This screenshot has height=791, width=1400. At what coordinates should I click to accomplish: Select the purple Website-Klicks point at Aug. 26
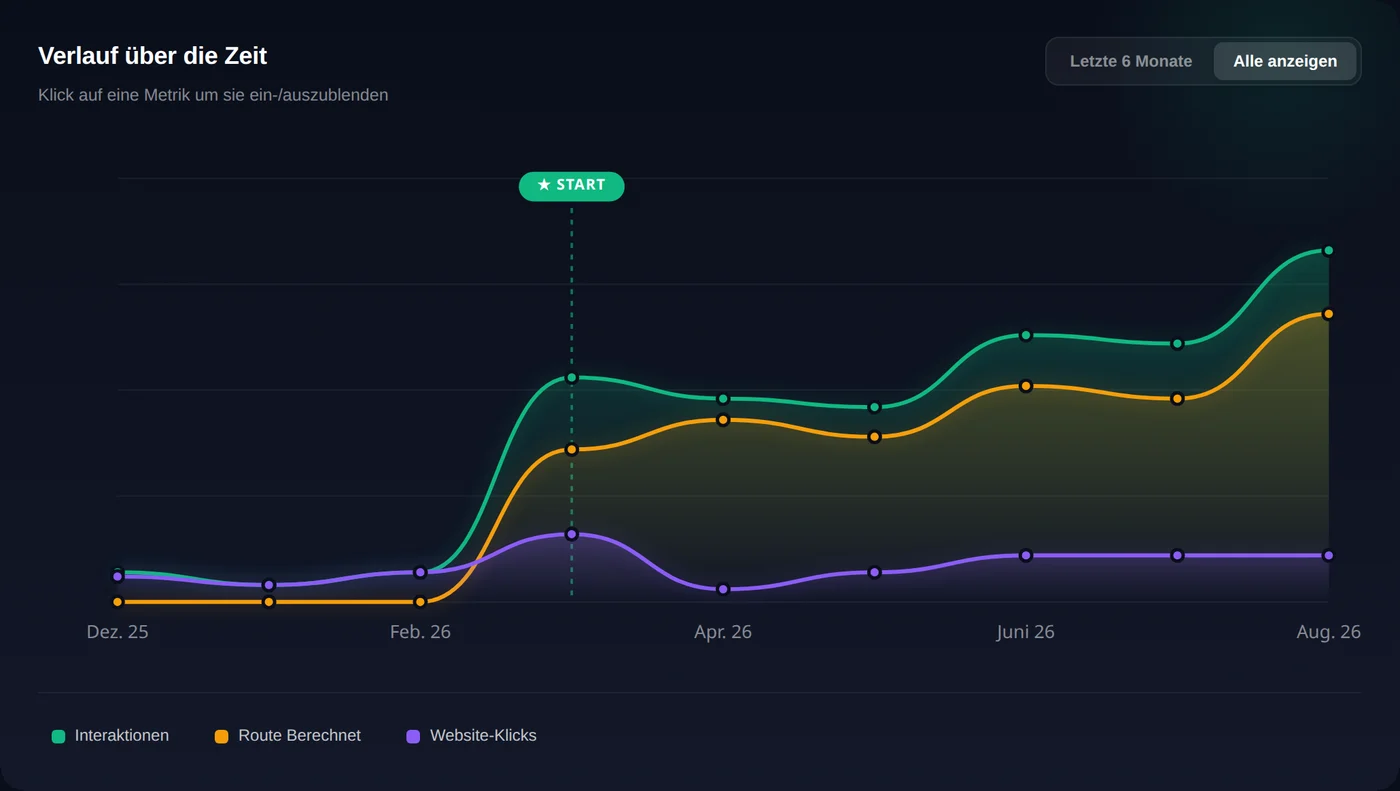pos(1328,555)
